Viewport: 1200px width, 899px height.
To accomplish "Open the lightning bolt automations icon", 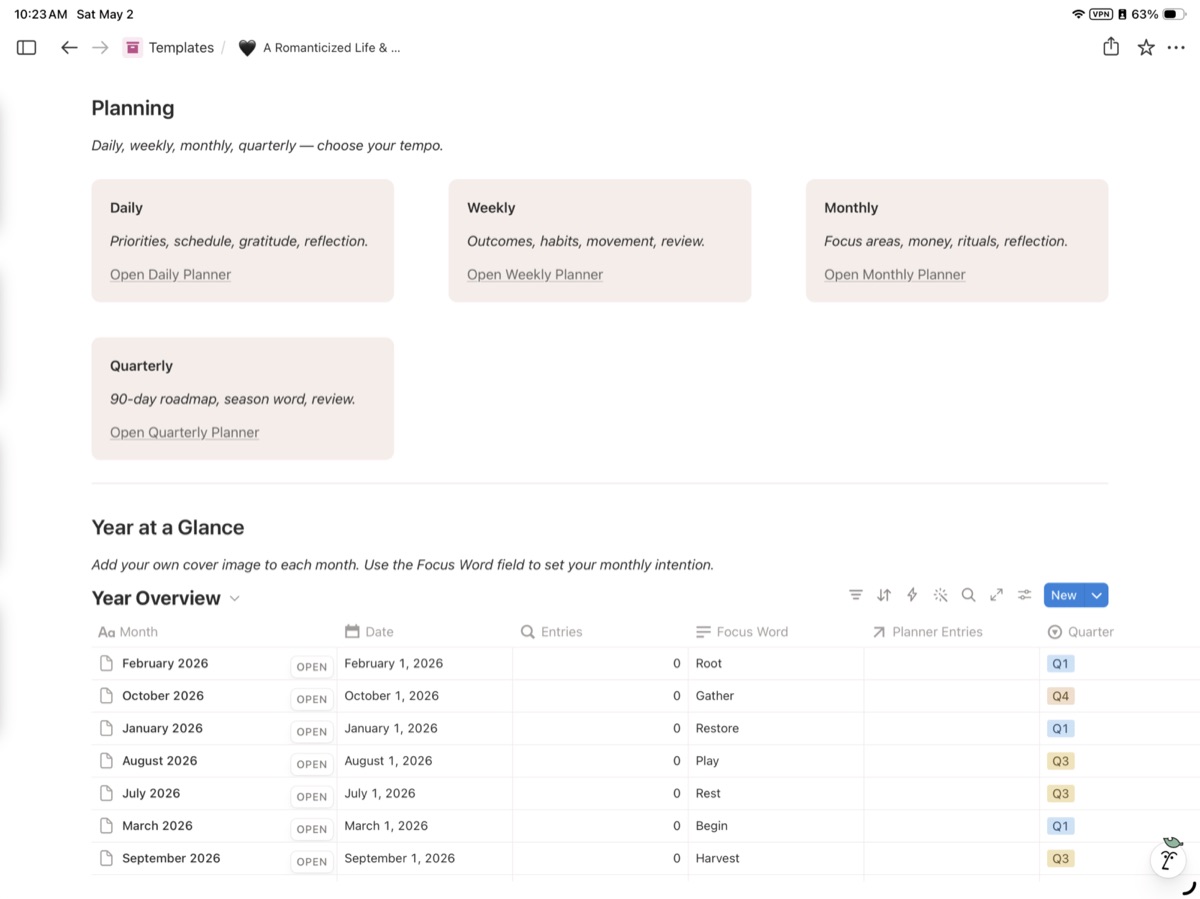I will click(912, 595).
